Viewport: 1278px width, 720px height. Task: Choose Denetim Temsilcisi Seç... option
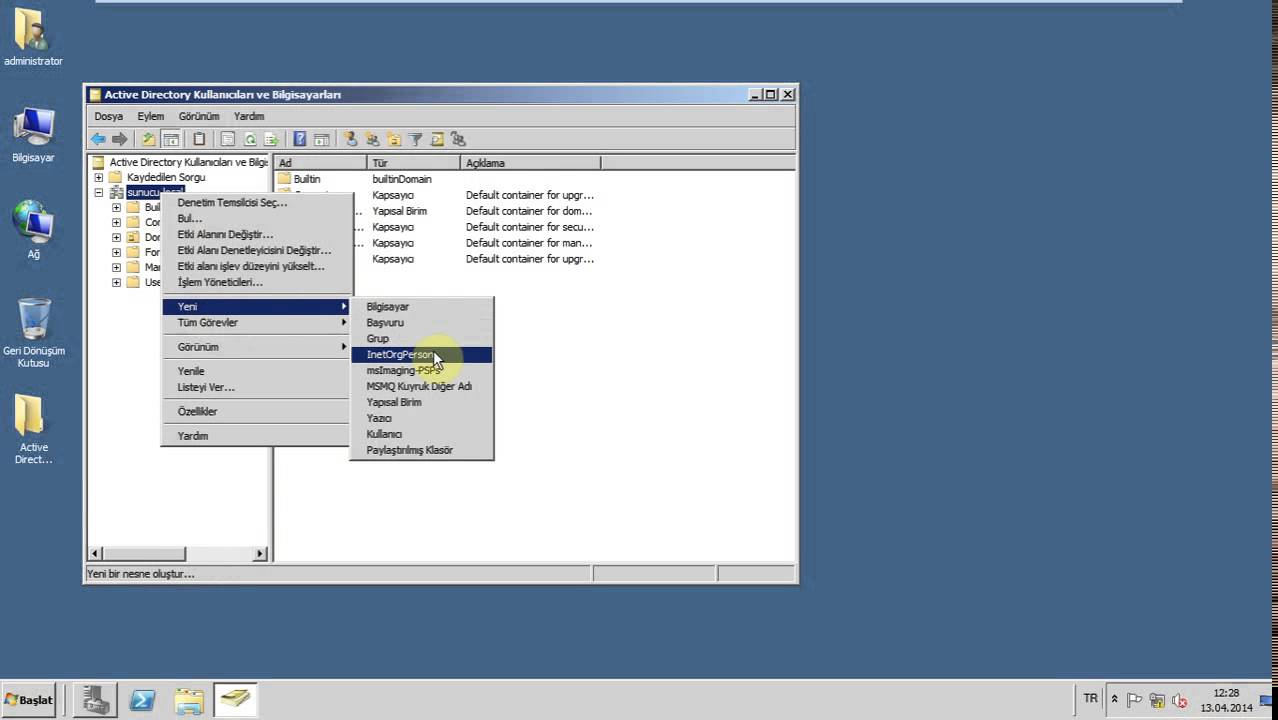[x=257, y=202]
